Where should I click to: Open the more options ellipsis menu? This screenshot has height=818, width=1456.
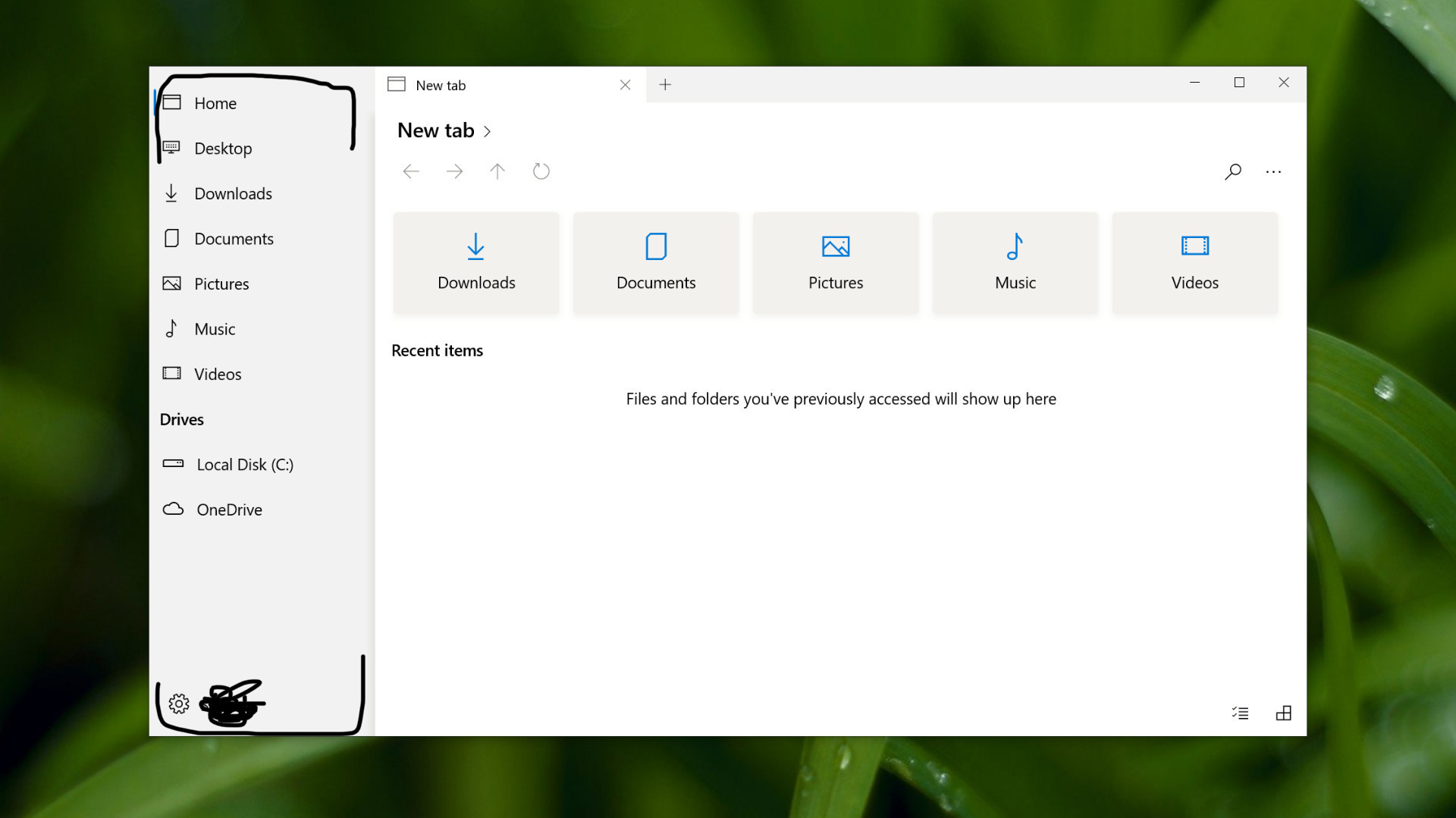[1274, 171]
